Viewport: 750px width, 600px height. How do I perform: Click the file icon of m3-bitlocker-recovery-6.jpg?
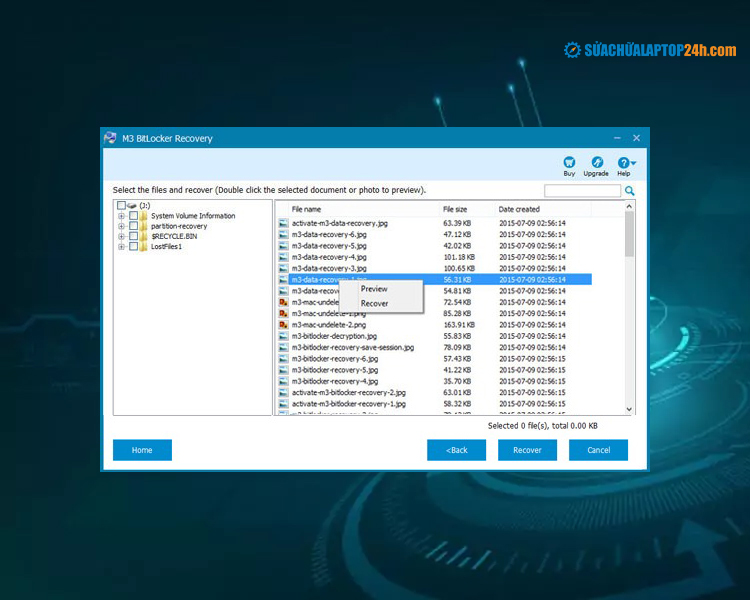point(284,358)
